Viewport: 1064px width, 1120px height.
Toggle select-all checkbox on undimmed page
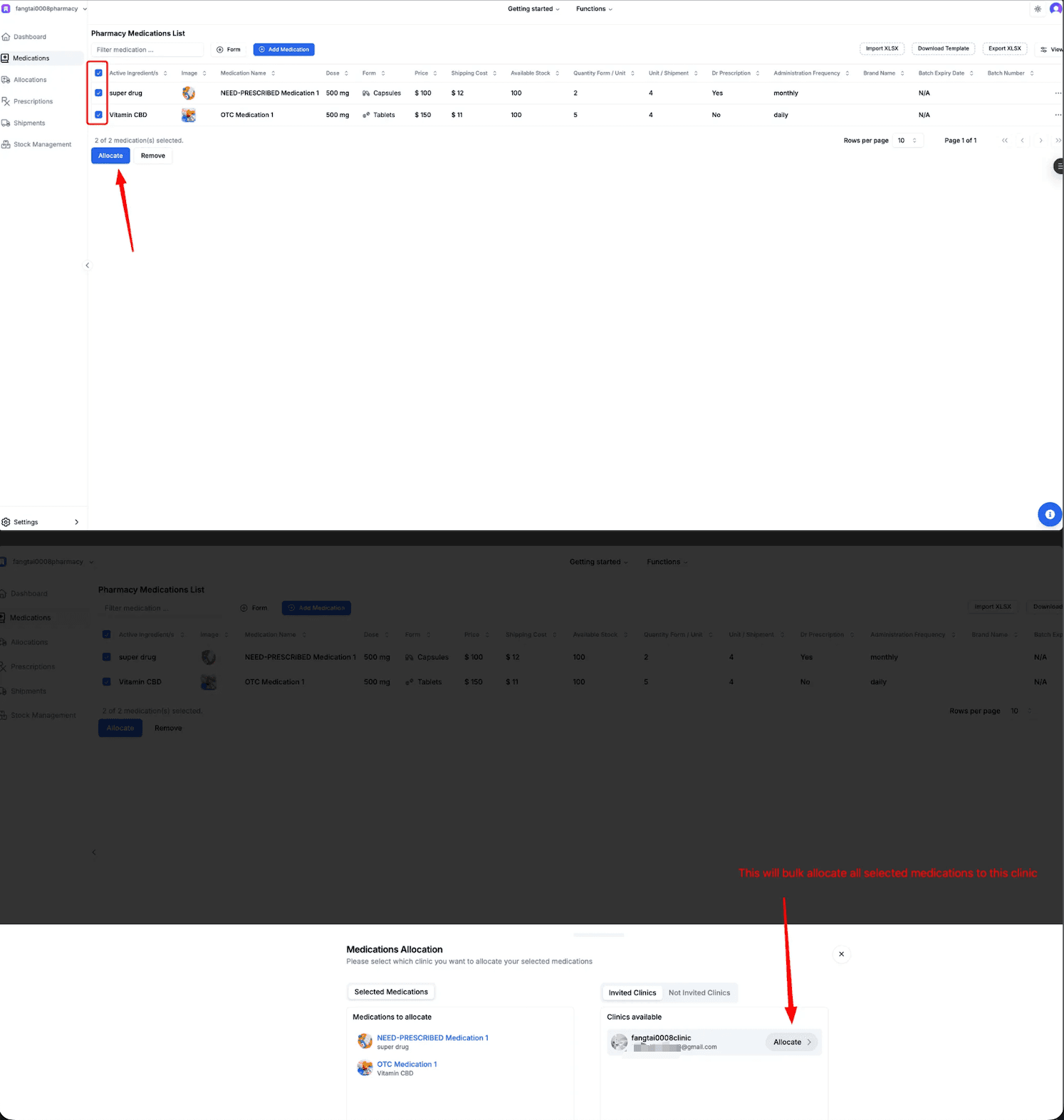pyautogui.click(x=98, y=73)
